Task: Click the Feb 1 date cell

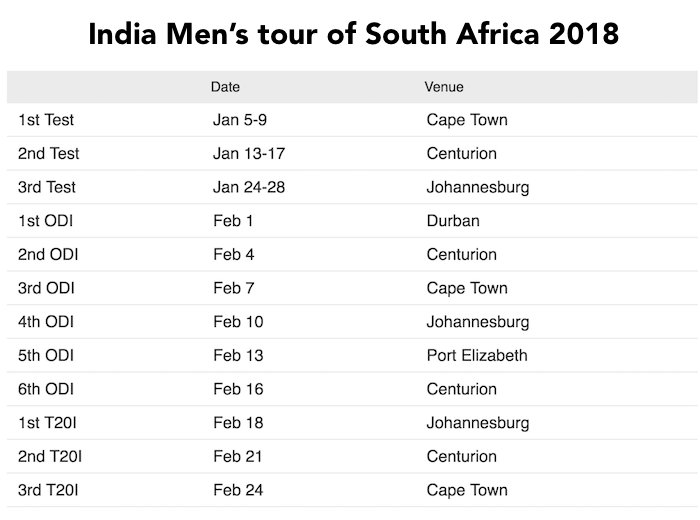Action: coord(233,221)
